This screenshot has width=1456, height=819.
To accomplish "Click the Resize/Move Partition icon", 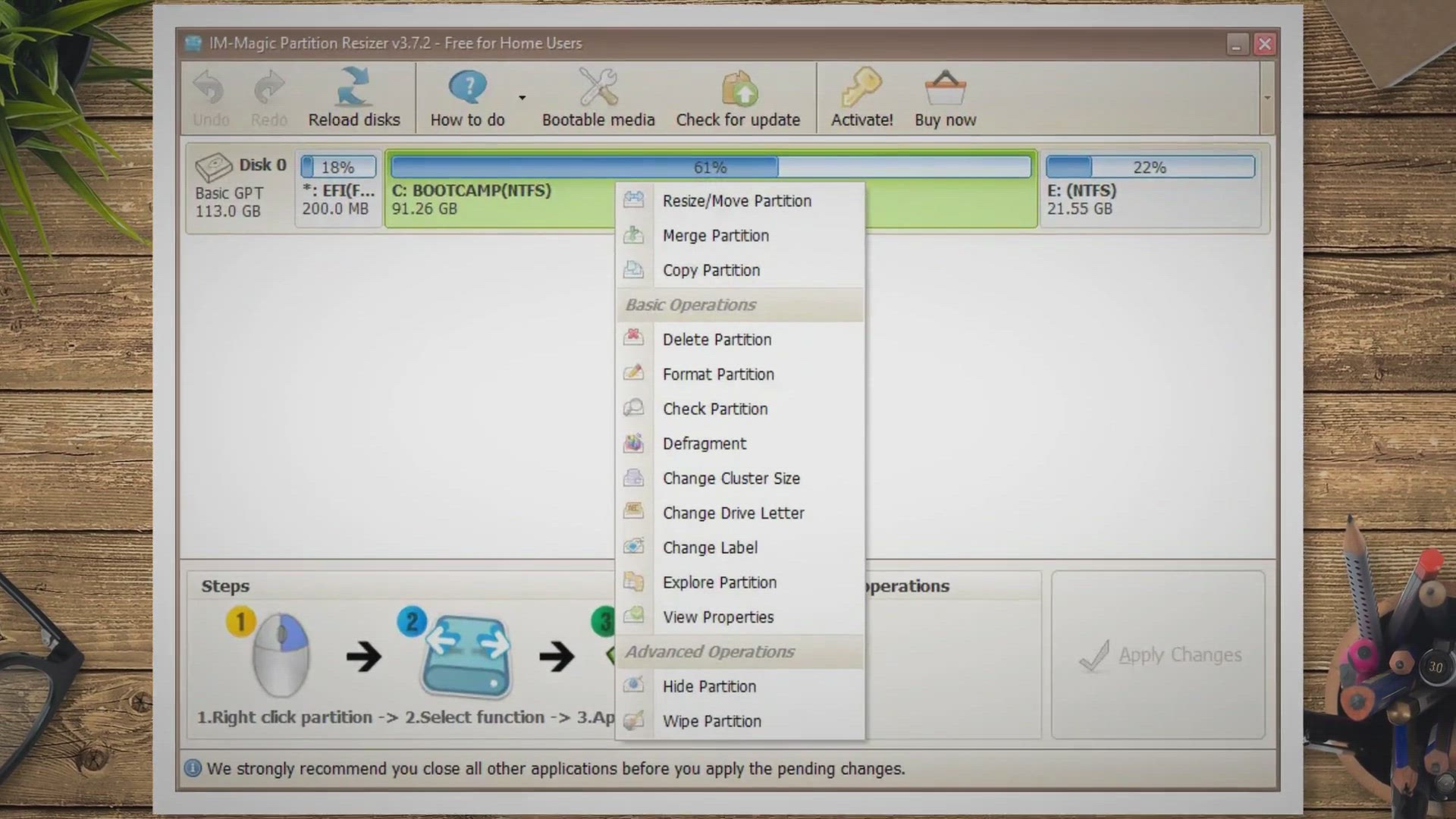I will [633, 199].
